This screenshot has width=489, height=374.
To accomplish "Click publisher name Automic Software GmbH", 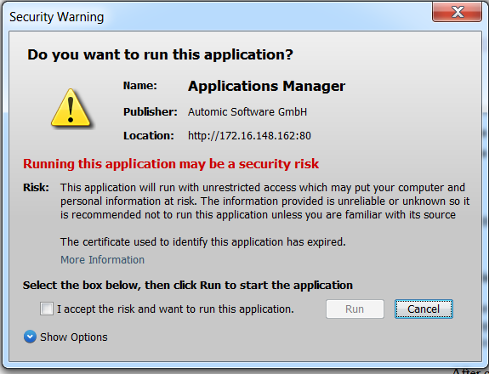I will coord(247,112).
